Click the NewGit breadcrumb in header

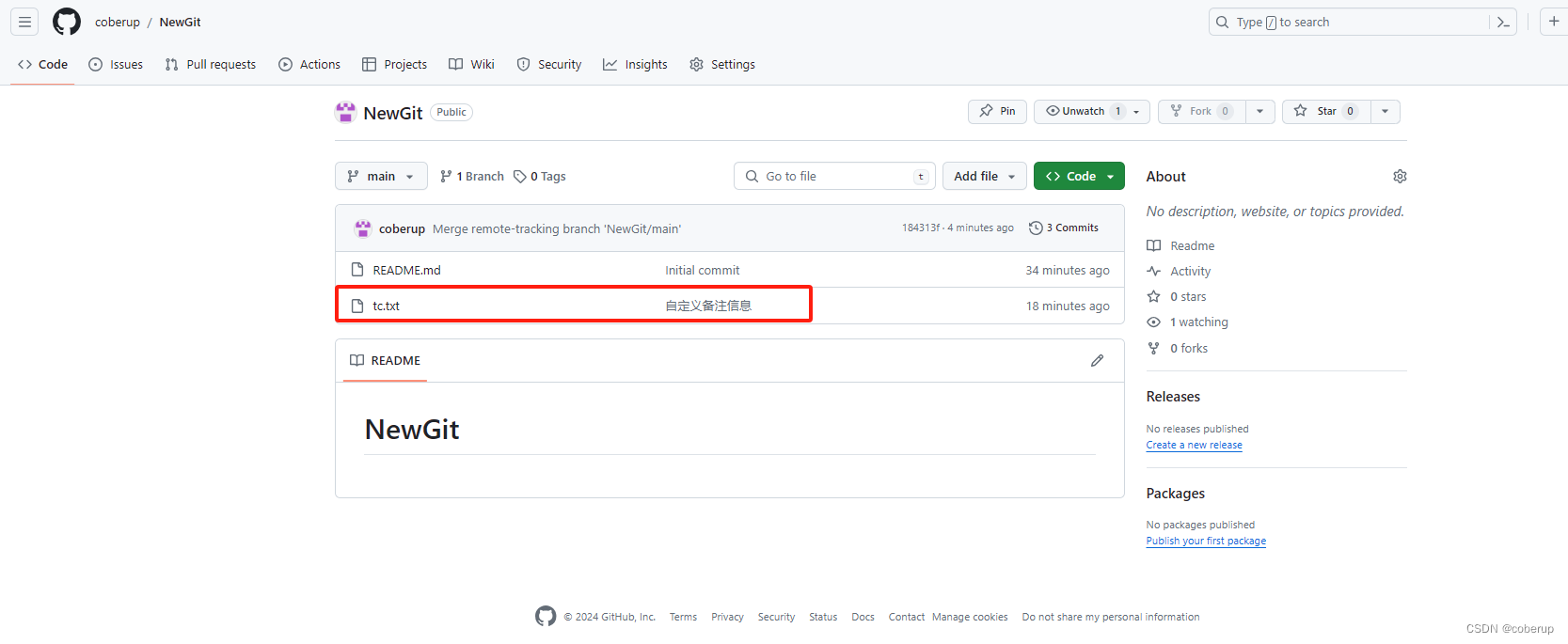coord(180,22)
